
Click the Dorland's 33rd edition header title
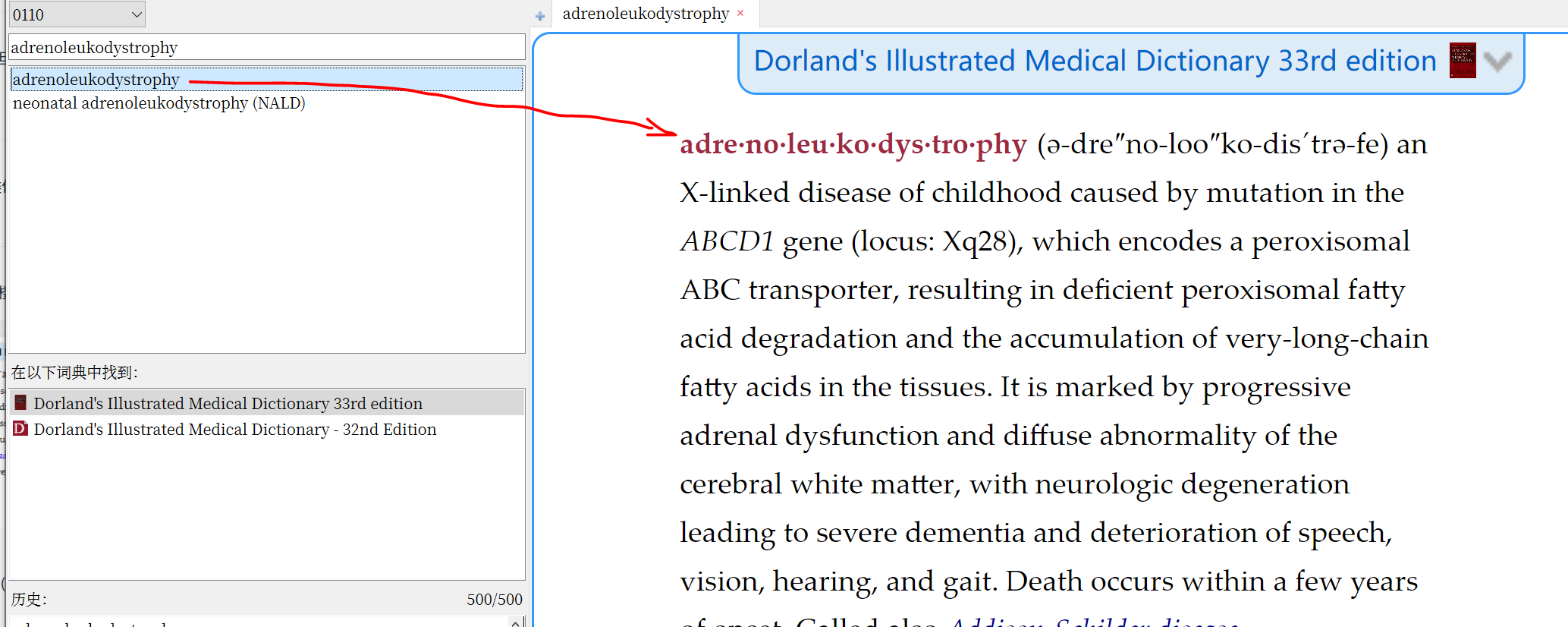(x=1094, y=61)
